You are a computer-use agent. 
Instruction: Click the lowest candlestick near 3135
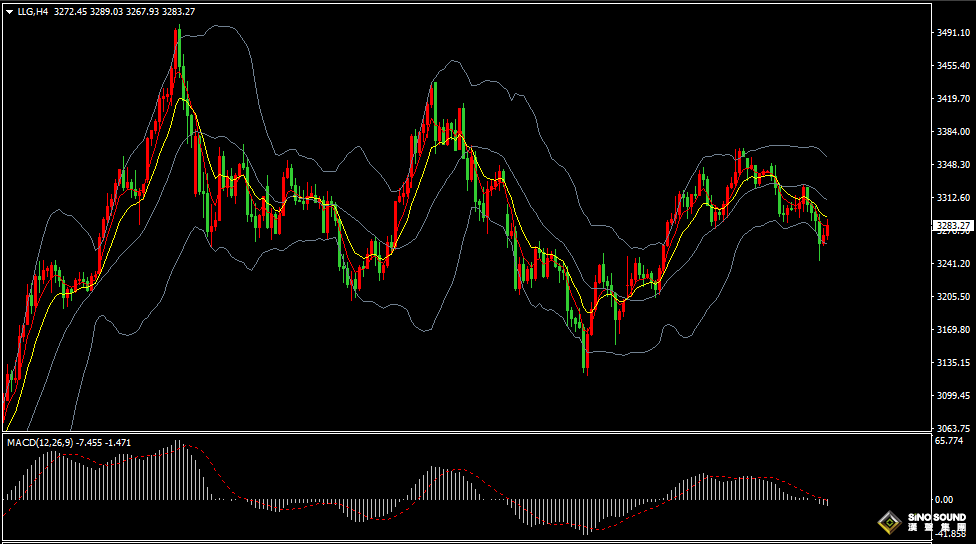586,366
